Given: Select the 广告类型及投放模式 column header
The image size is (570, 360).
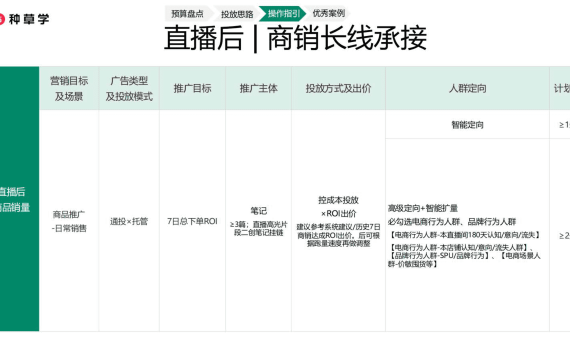Looking at the screenshot, I should 129,88.
